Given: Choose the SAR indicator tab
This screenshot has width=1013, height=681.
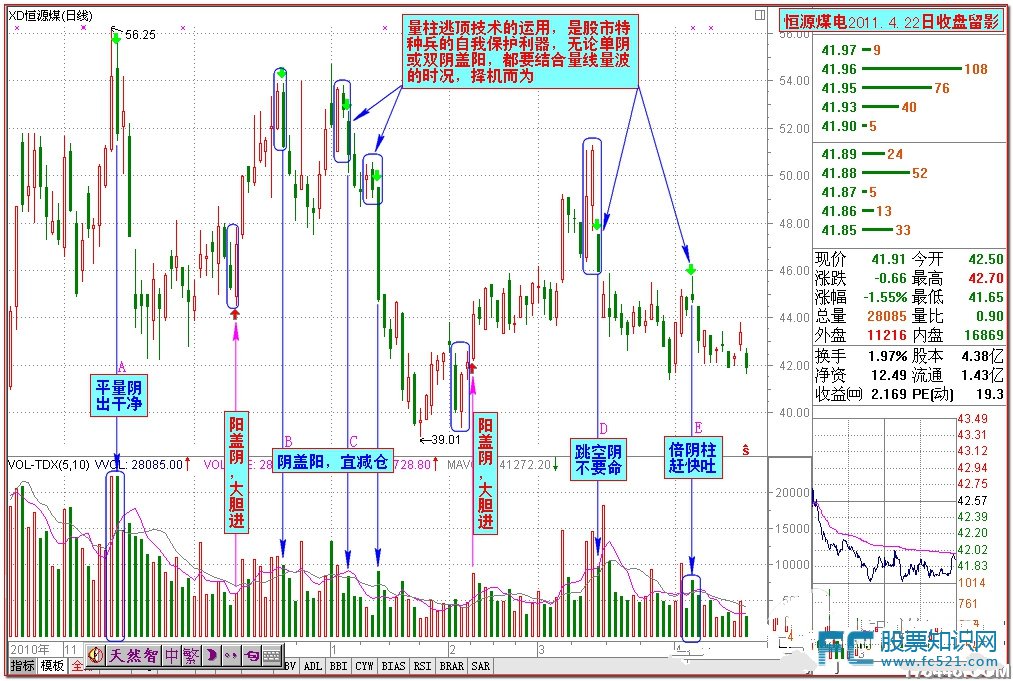Looking at the screenshot, I should pyautogui.click(x=480, y=666).
